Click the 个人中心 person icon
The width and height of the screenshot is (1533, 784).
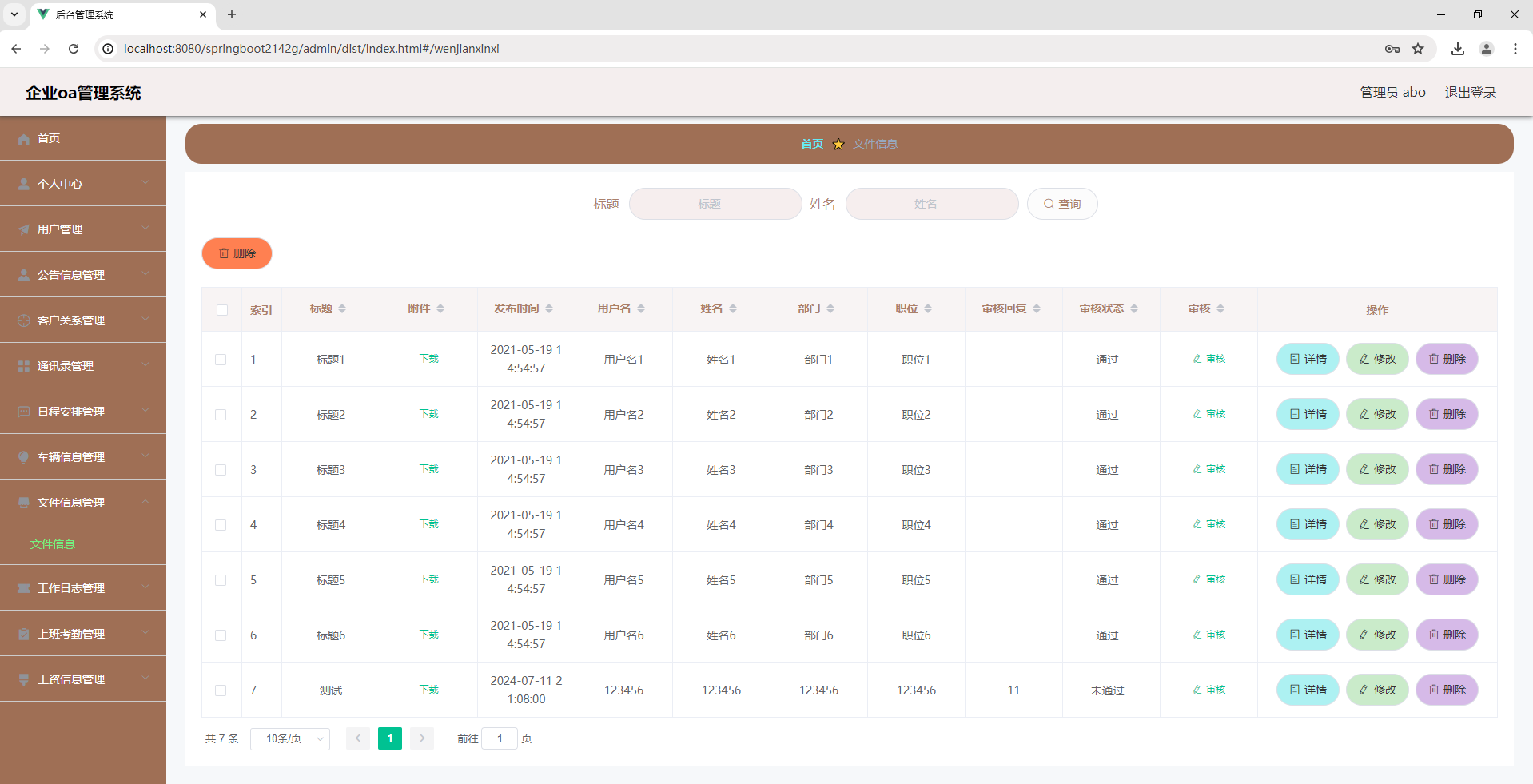(x=23, y=183)
